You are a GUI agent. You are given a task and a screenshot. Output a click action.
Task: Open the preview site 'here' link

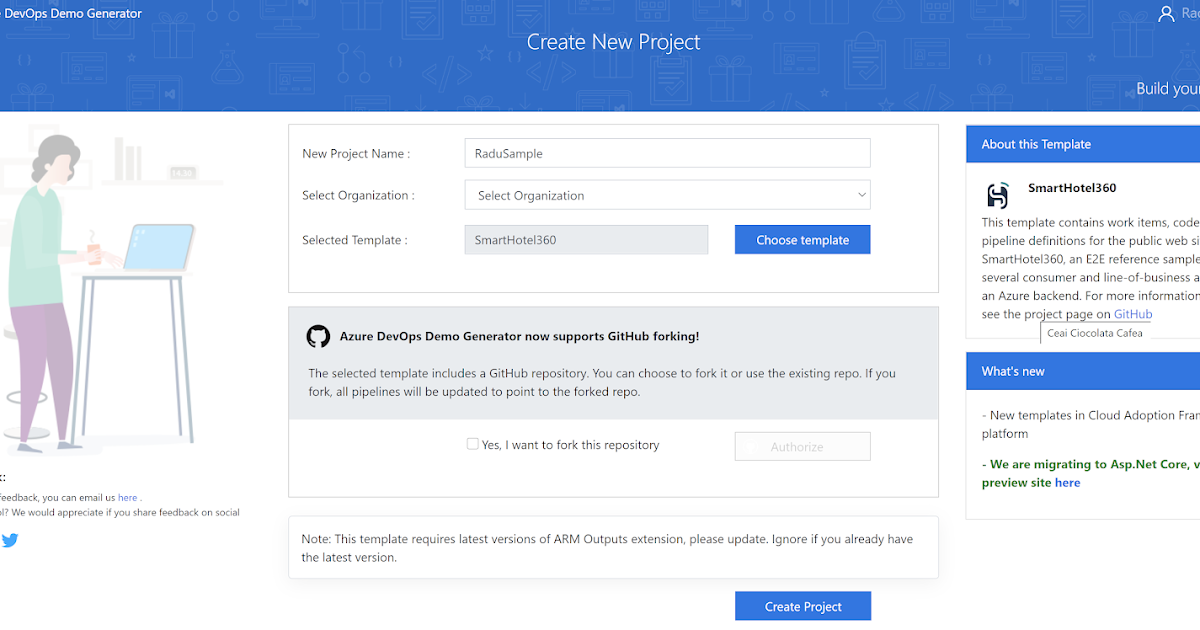pyautogui.click(x=1067, y=482)
